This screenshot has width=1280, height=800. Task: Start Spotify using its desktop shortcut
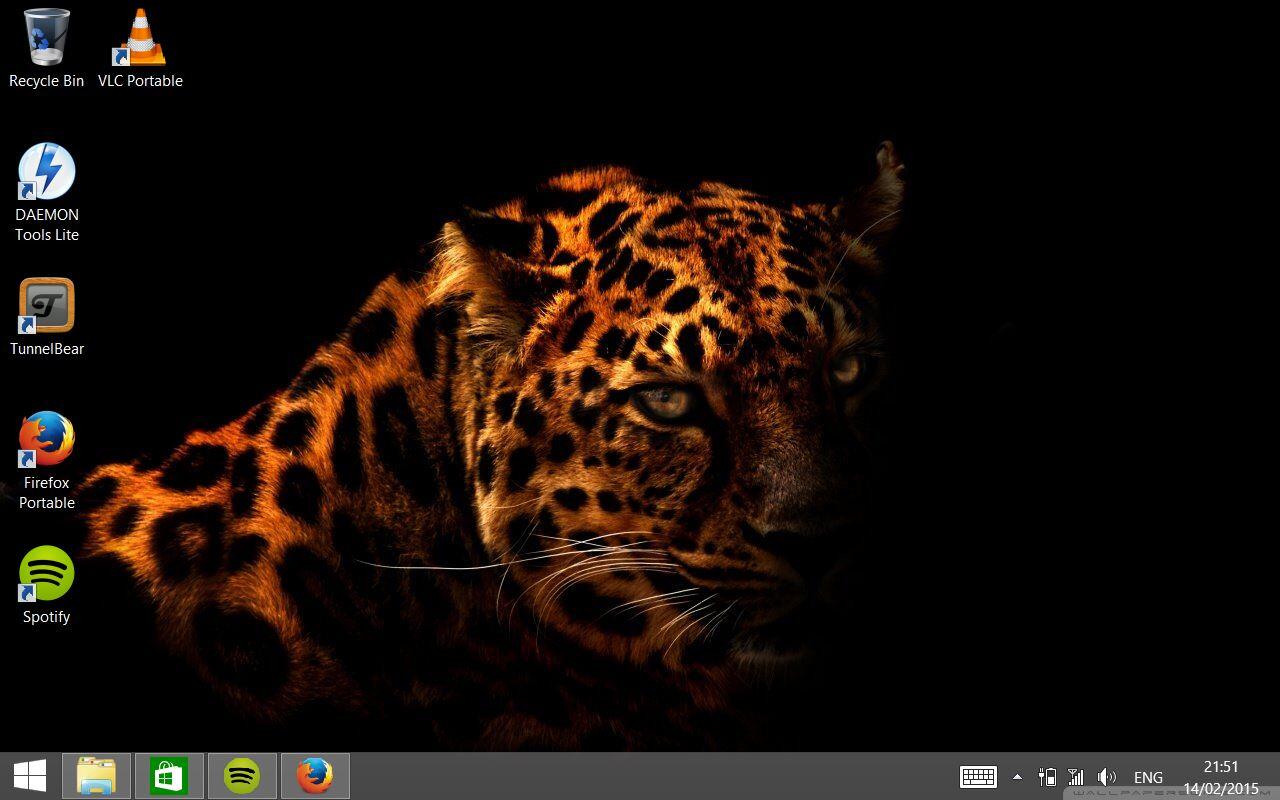point(46,572)
